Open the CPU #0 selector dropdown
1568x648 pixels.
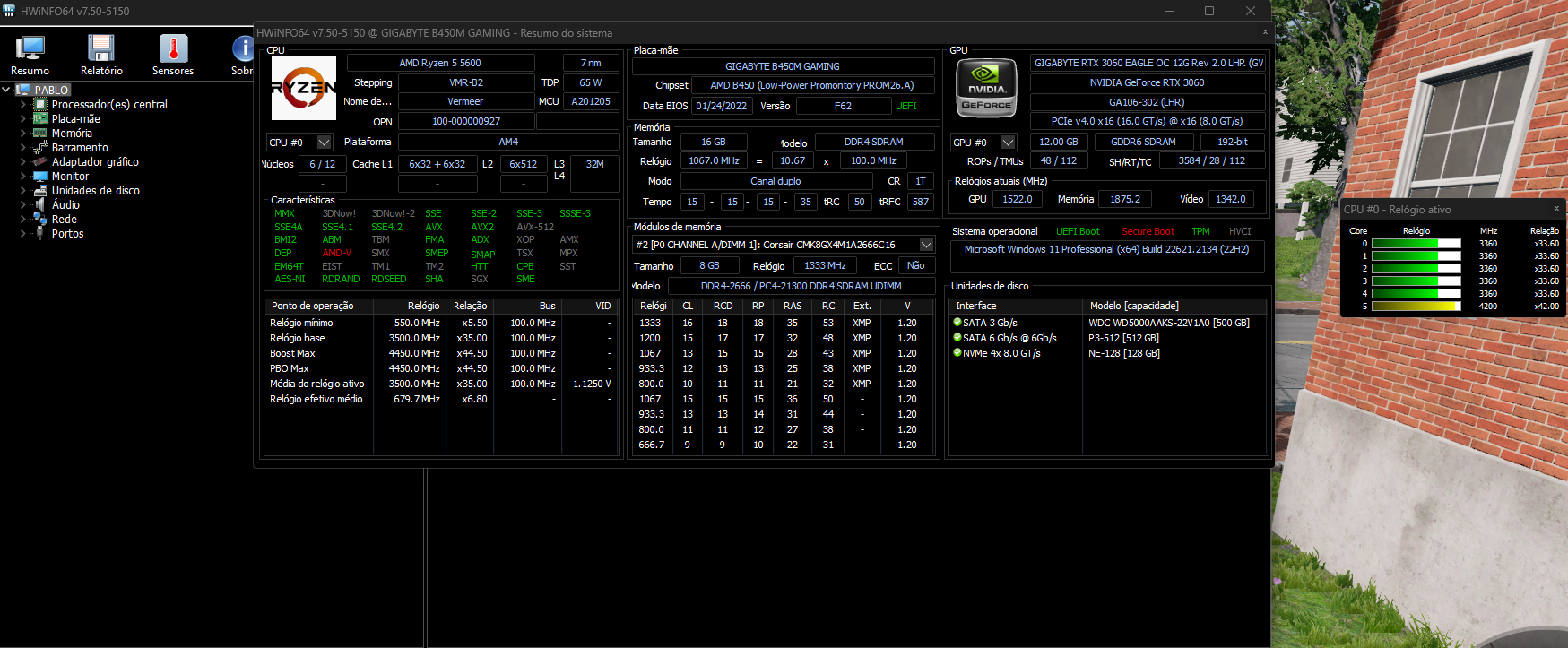(325, 143)
